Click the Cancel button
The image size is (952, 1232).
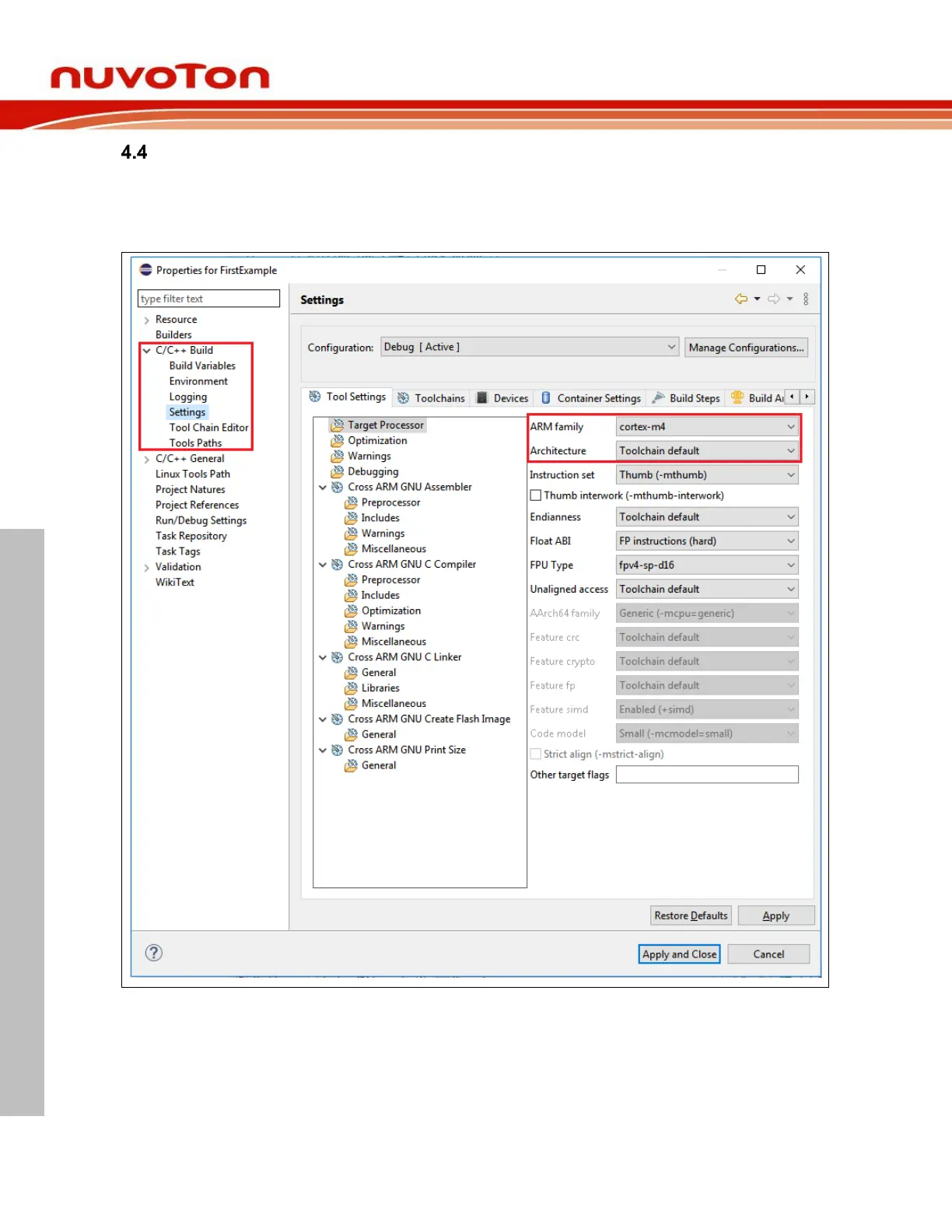(x=768, y=954)
